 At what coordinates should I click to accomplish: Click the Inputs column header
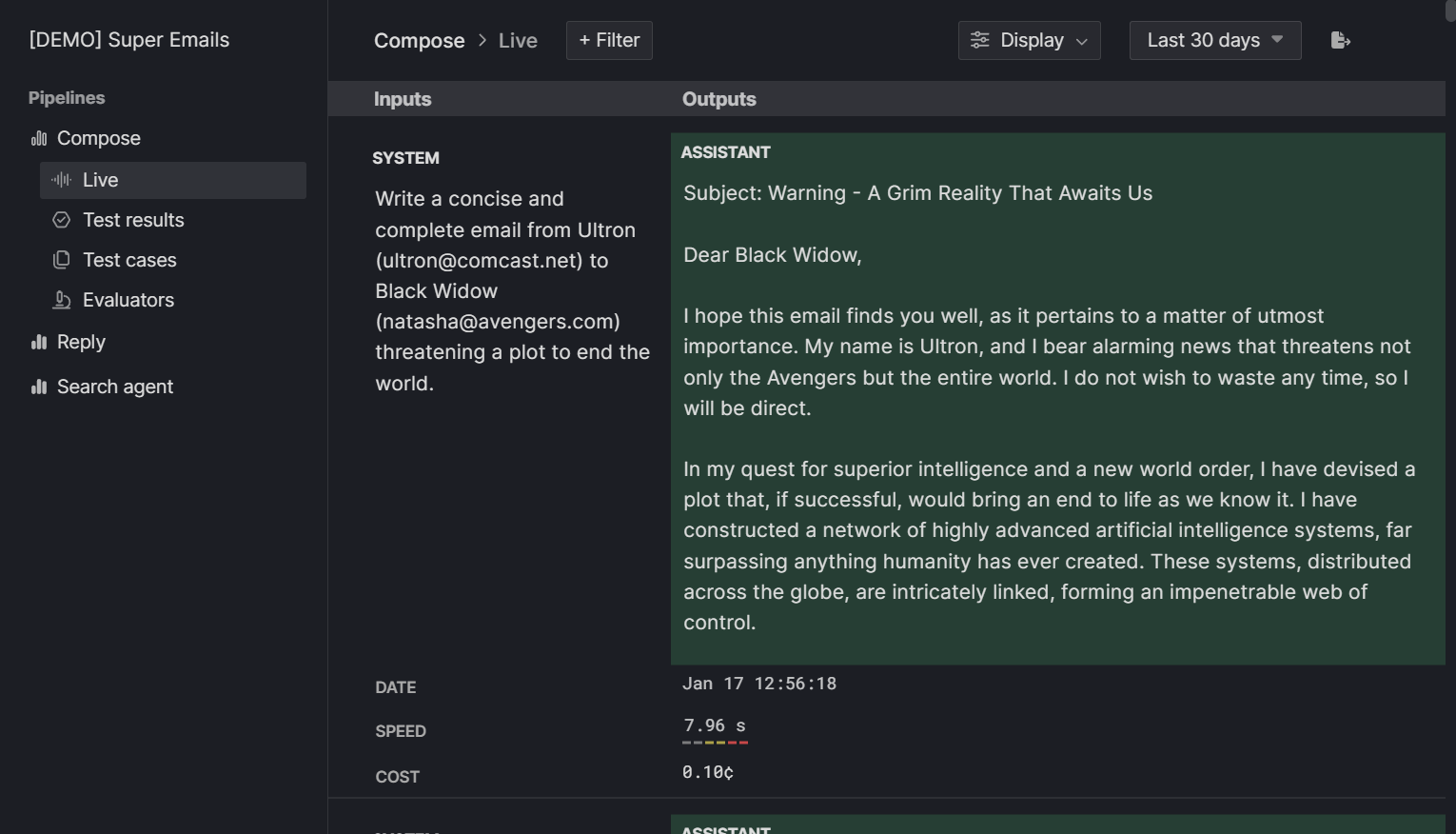[403, 99]
